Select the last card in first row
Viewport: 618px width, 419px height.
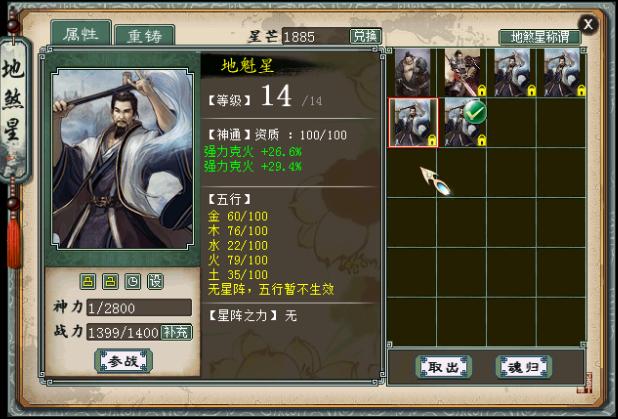(564, 73)
